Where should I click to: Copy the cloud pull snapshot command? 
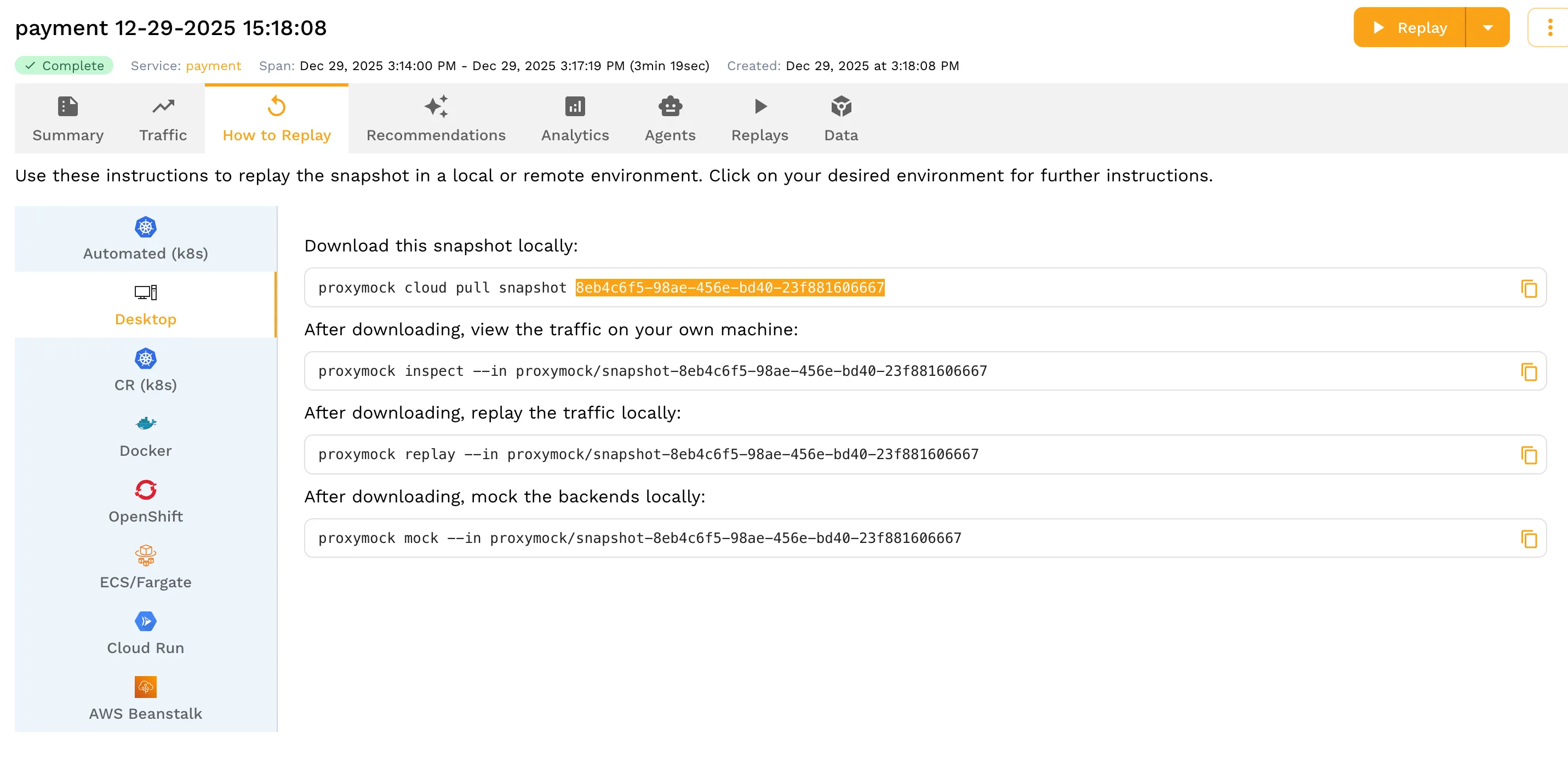pos(1529,288)
